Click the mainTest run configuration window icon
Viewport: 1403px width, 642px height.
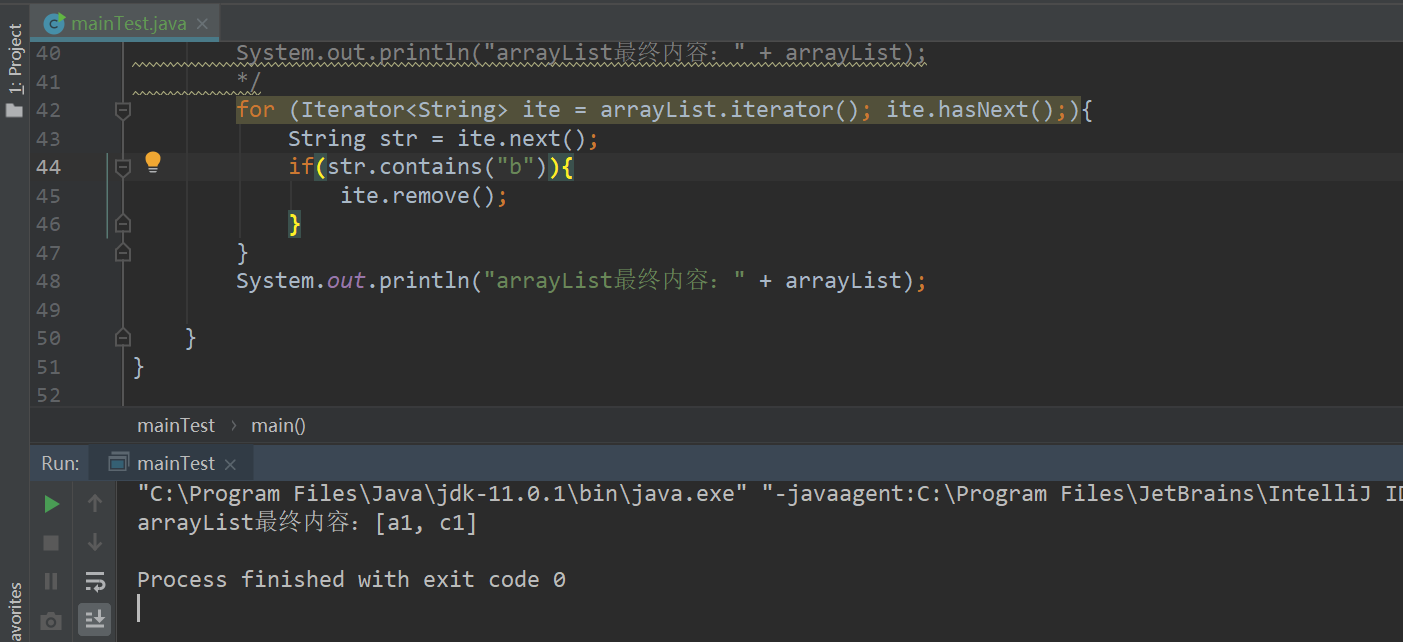[119, 463]
